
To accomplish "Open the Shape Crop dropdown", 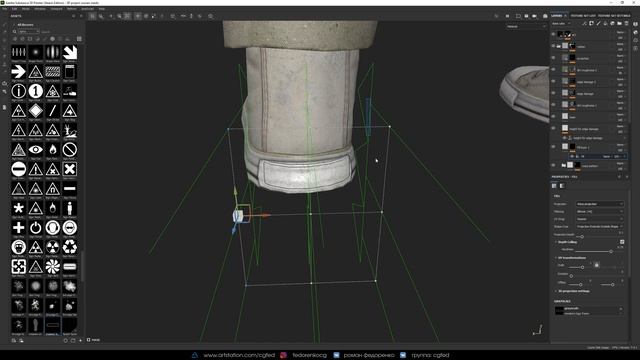I will click(599, 226).
